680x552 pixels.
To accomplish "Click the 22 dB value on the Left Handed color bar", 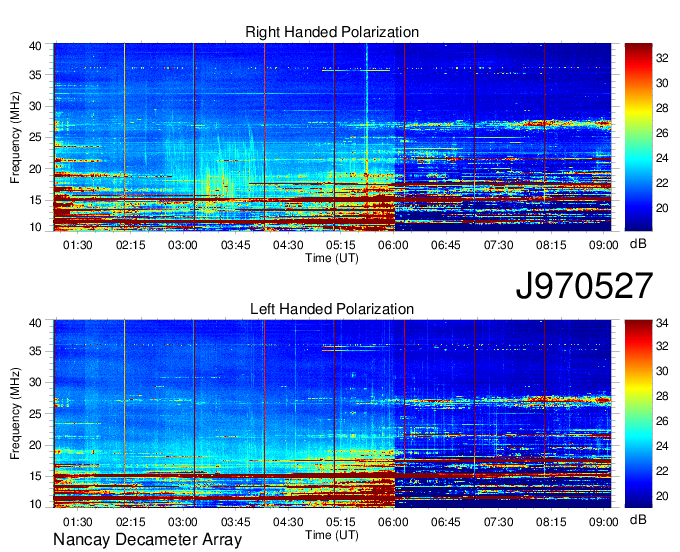I will pos(662,471).
